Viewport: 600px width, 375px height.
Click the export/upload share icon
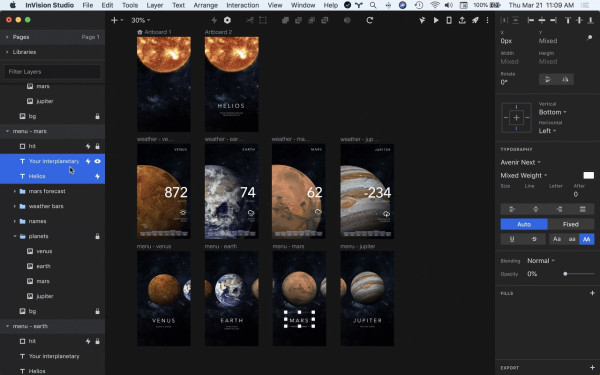click(x=462, y=20)
